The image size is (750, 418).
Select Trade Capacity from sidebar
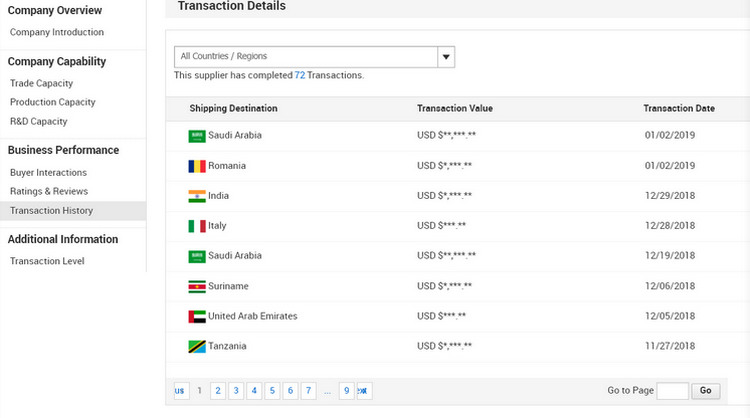(41, 83)
